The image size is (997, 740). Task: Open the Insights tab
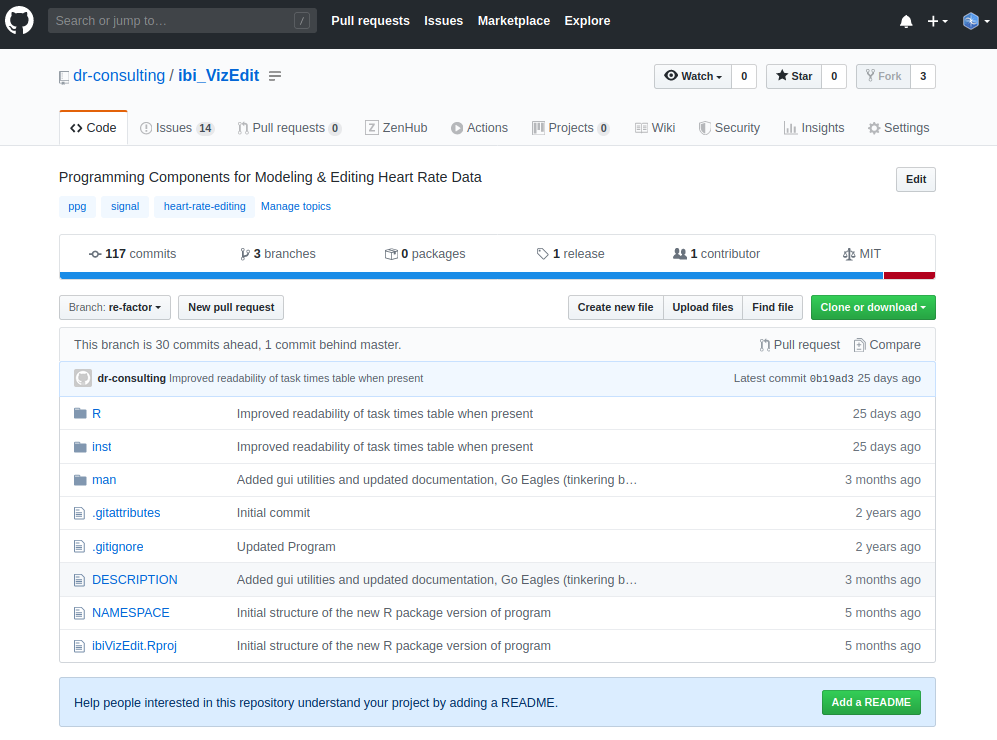click(x=814, y=128)
